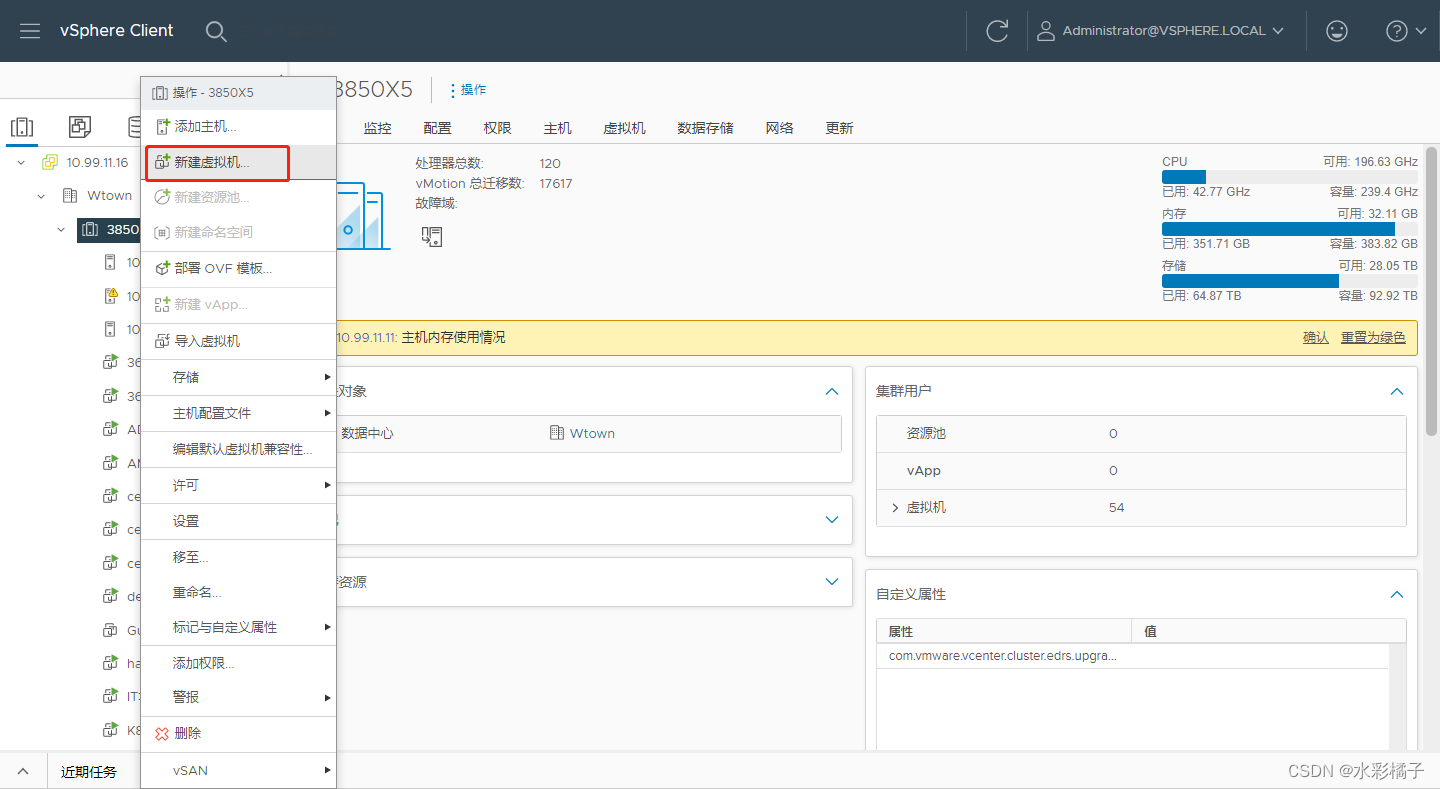Switch to the Hosts (主机) tab
The width and height of the screenshot is (1440, 789).
[x=557, y=128]
